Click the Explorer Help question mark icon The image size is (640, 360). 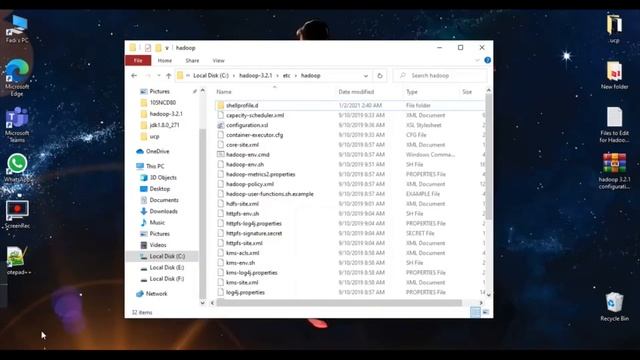pyautogui.click(x=487, y=60)
